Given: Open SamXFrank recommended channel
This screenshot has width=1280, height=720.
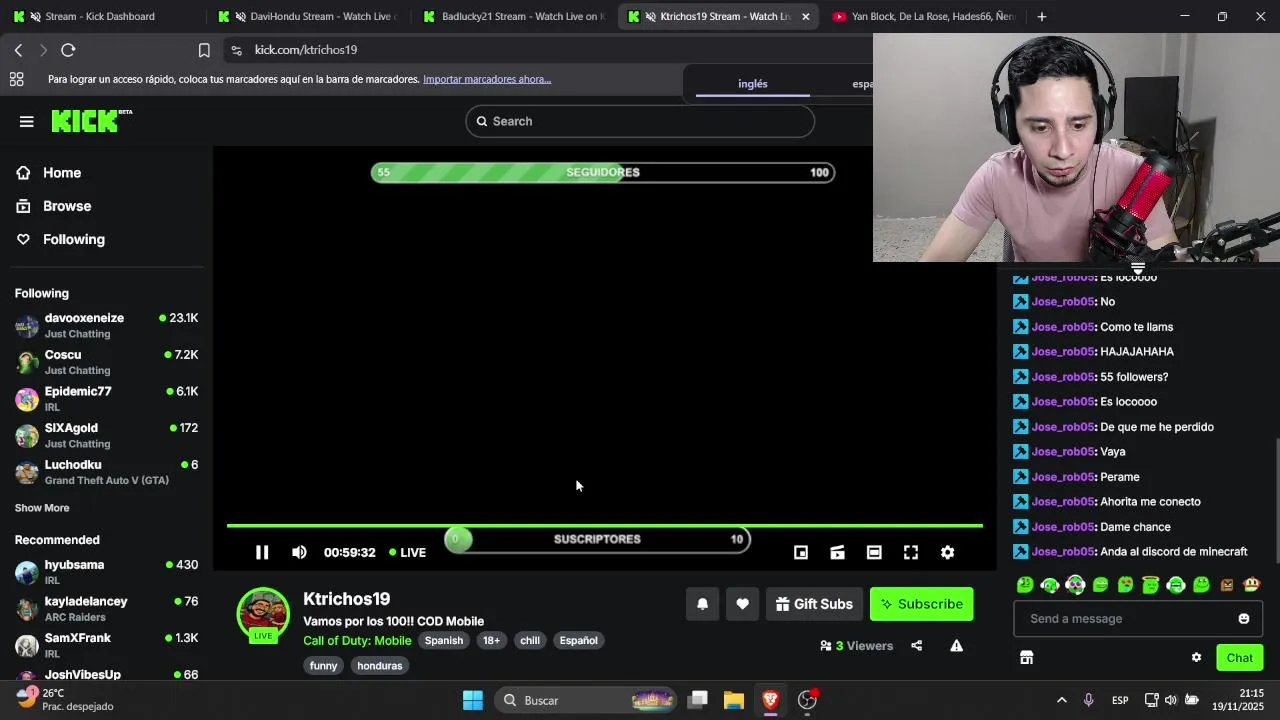Looking at the screenshot, I should click(x=107, y=645).
